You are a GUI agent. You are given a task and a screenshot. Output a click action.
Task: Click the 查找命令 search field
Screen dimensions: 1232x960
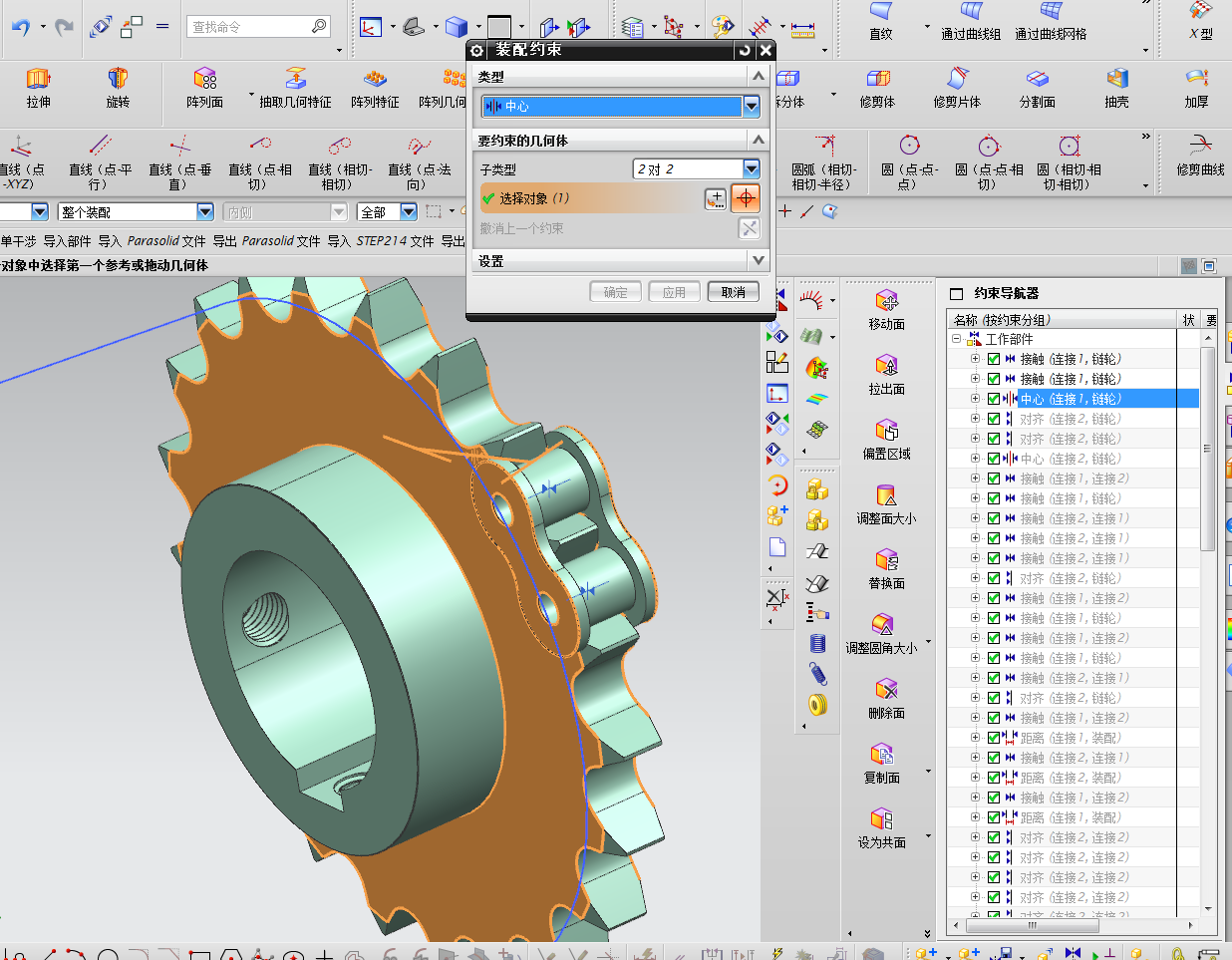click(249, 27)
